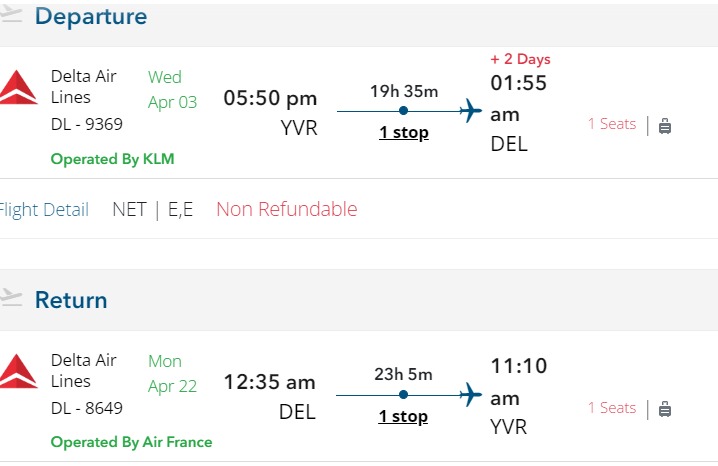Viewport: 718px width, 466px height.
Task: View the Non Refundable fare policy
Action: (286, 209)
